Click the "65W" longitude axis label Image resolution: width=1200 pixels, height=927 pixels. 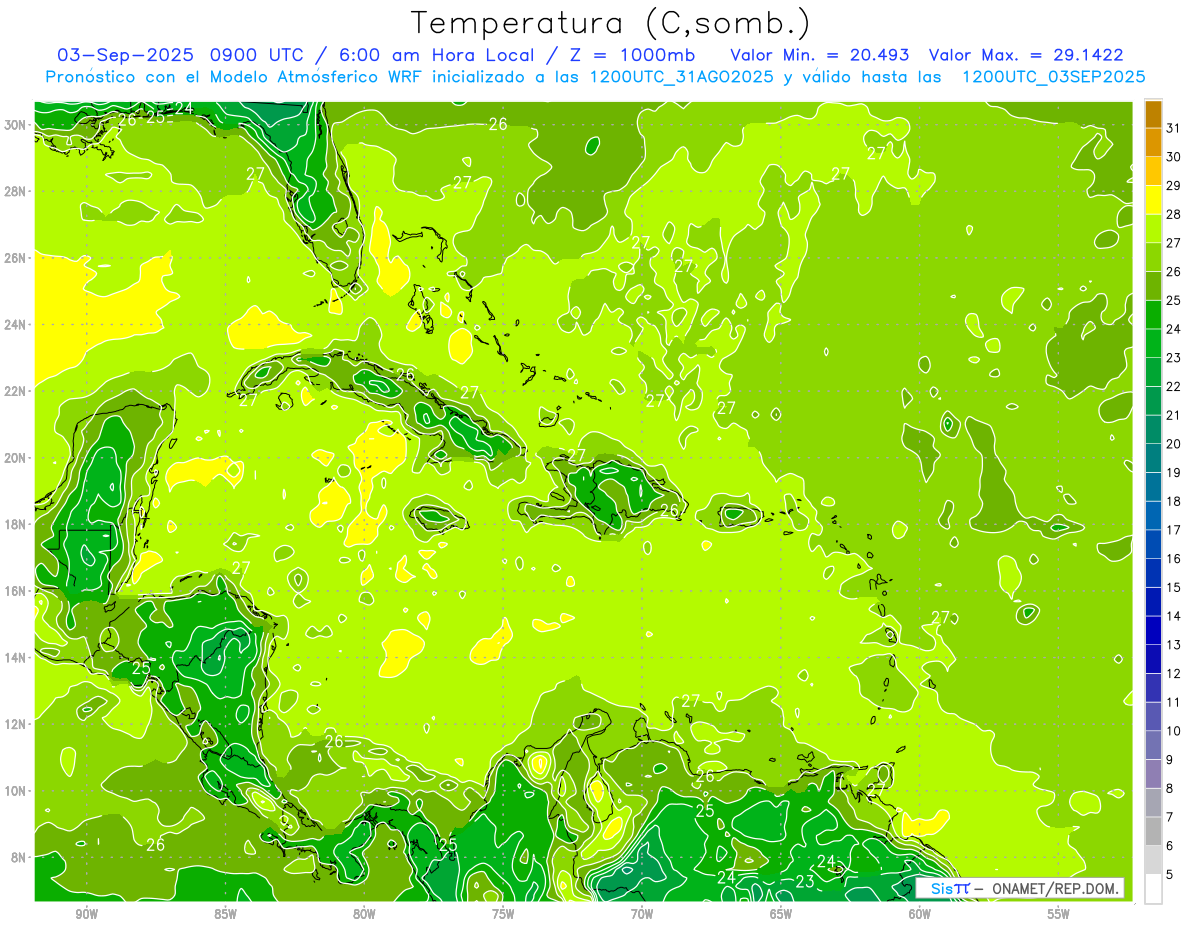[781, 914]
